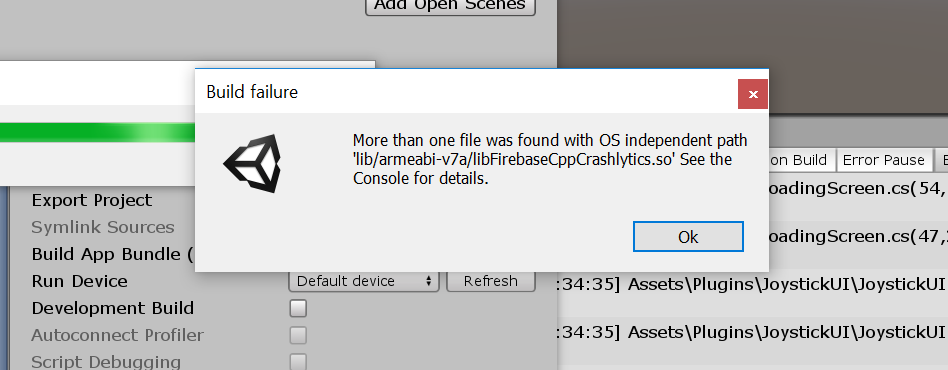
Task: Select the first JoystickUI console log entry
Action: (x=752, y=284)
